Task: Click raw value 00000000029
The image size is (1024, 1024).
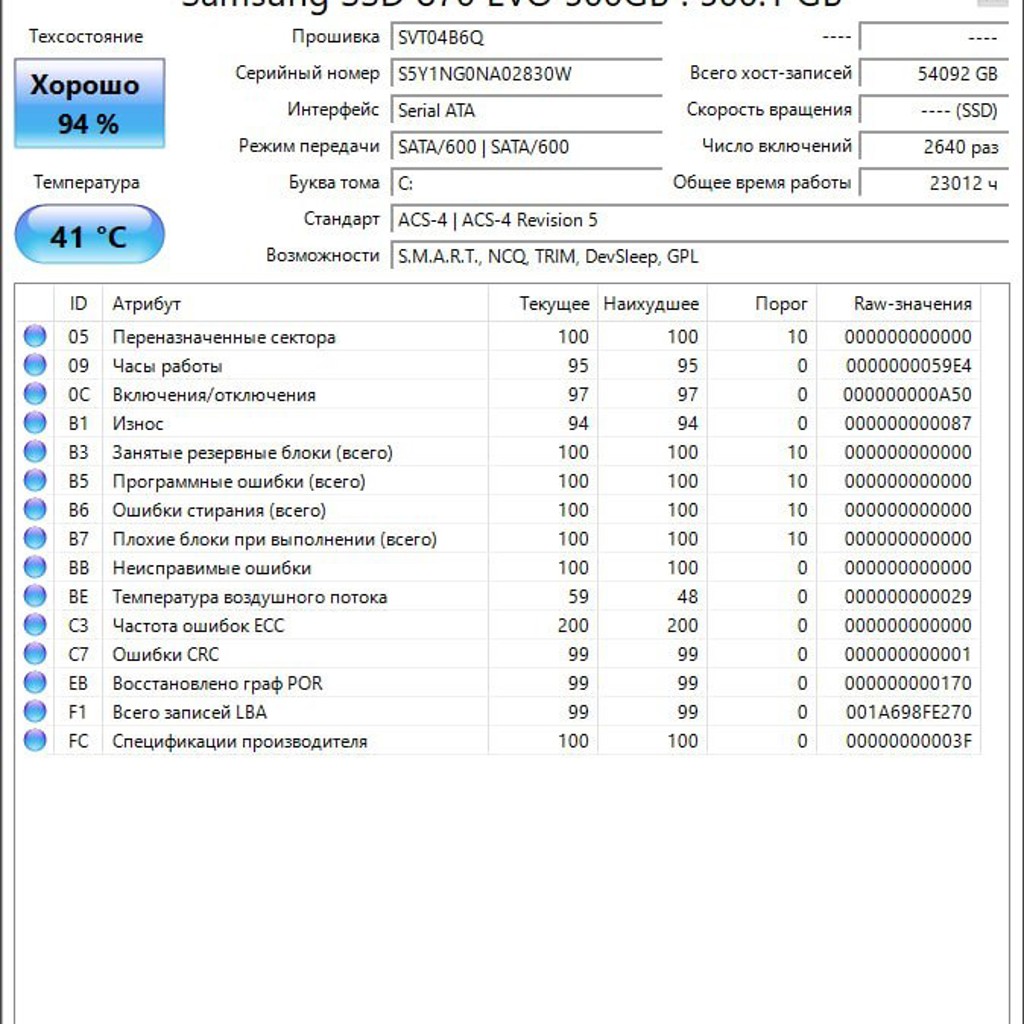Action: 908,596
